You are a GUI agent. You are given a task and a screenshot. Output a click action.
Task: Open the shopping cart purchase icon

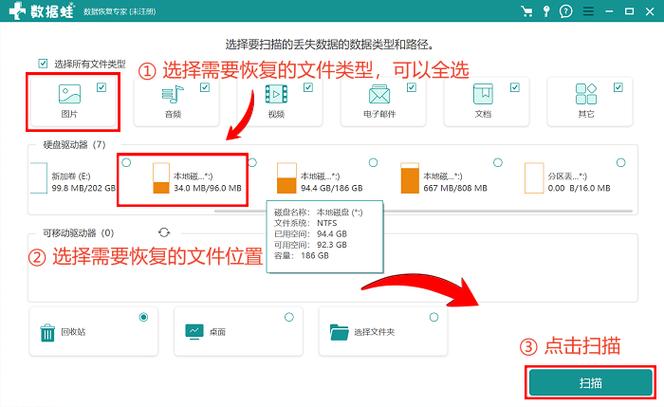(x=527, y=11)
